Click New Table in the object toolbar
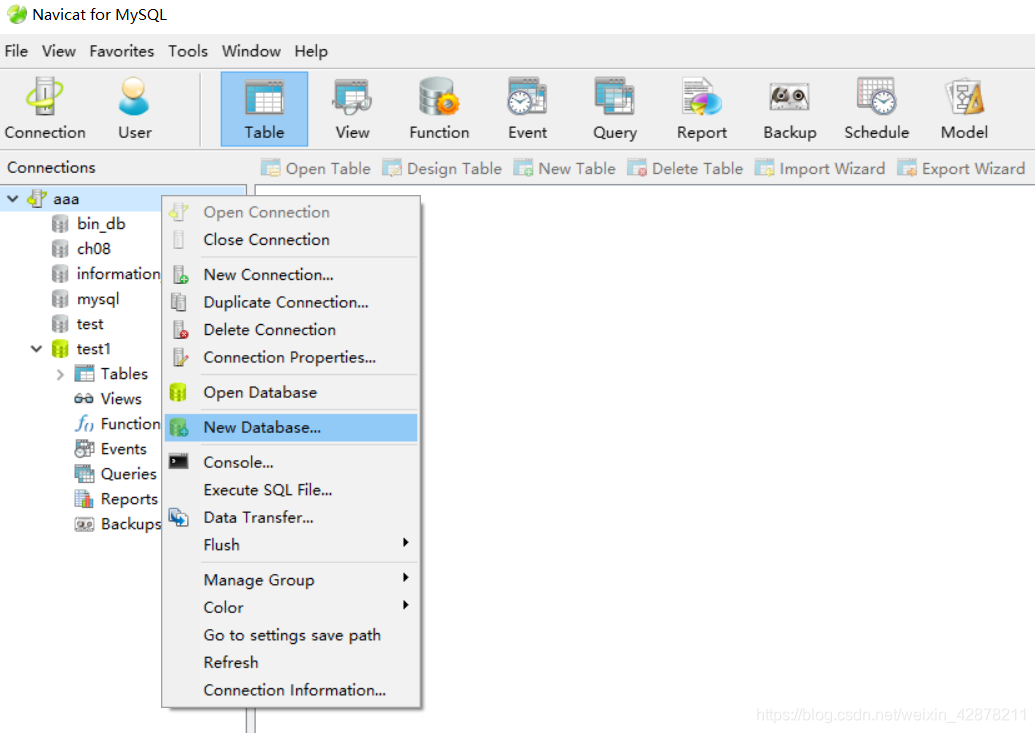1035x733 pixels. (564, 169)
